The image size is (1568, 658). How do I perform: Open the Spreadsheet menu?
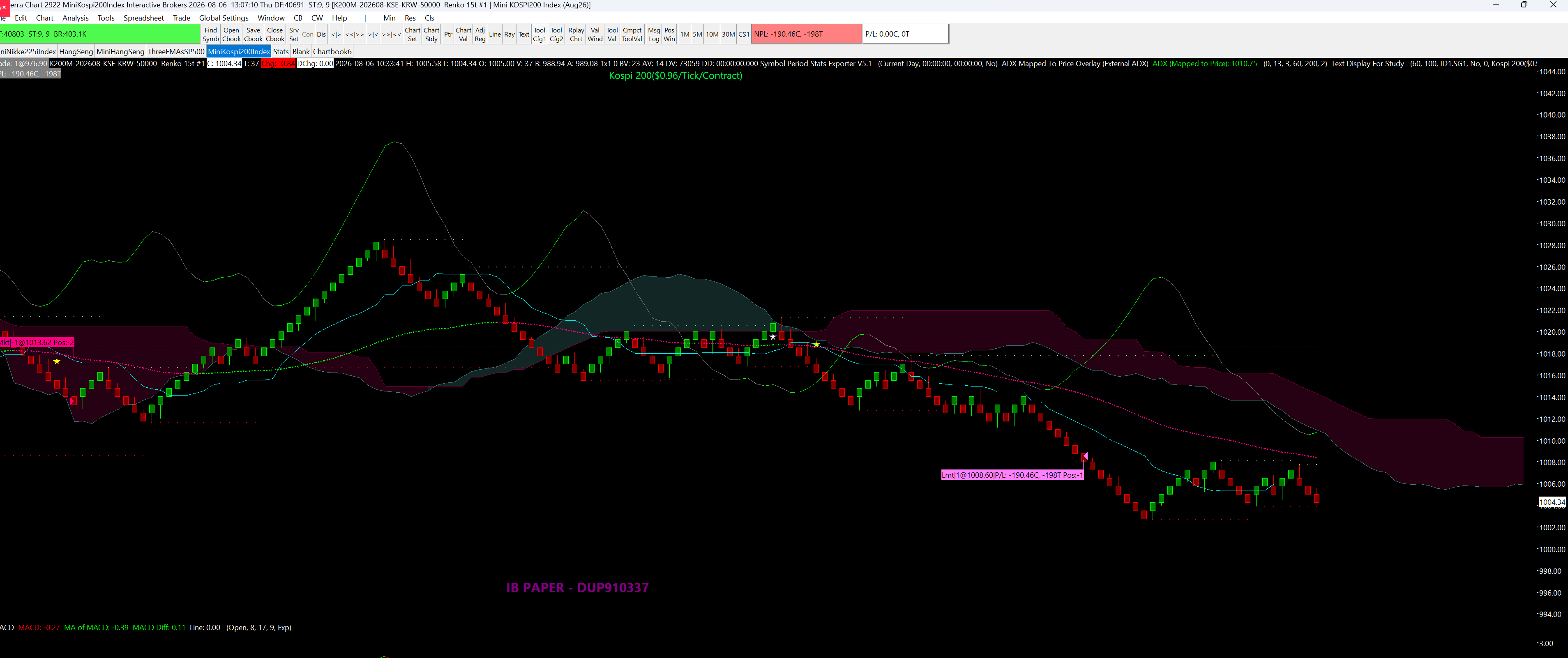coord(144,18)
